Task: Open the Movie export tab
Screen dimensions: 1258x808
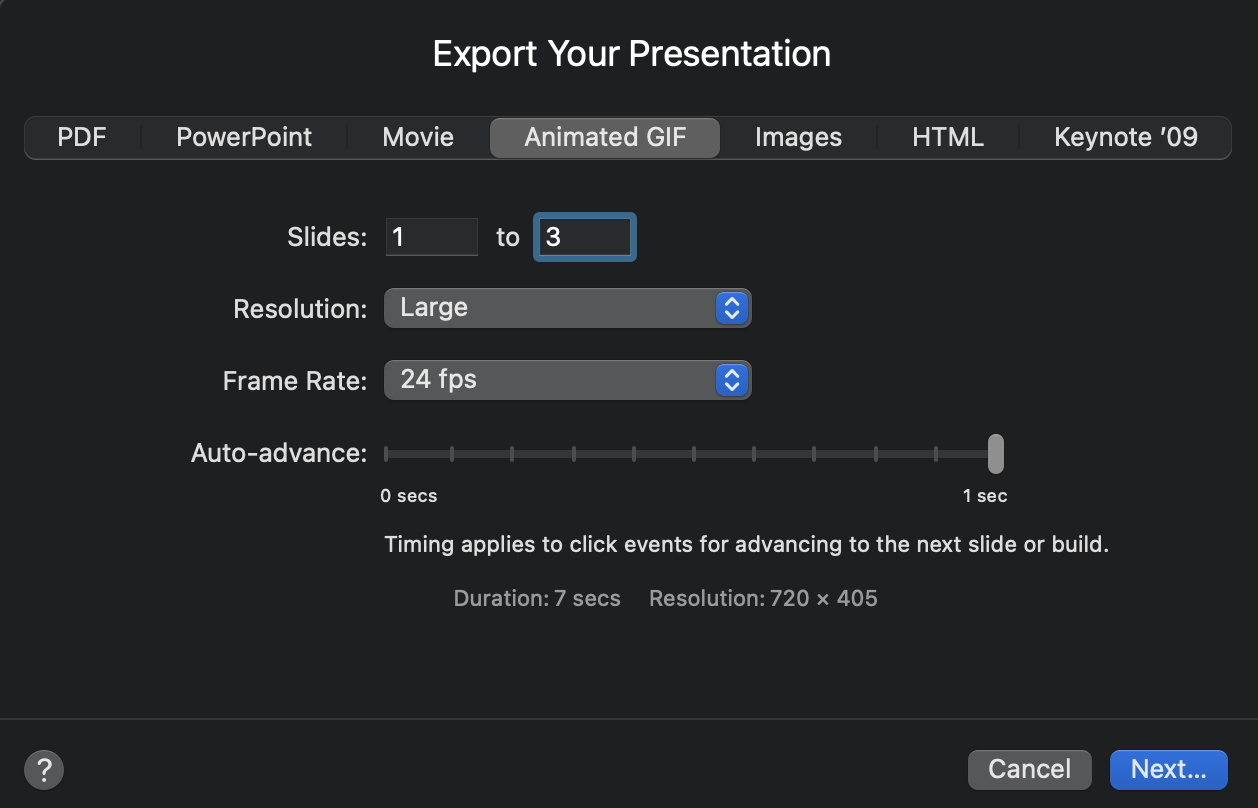Action: tap(417, 137)
